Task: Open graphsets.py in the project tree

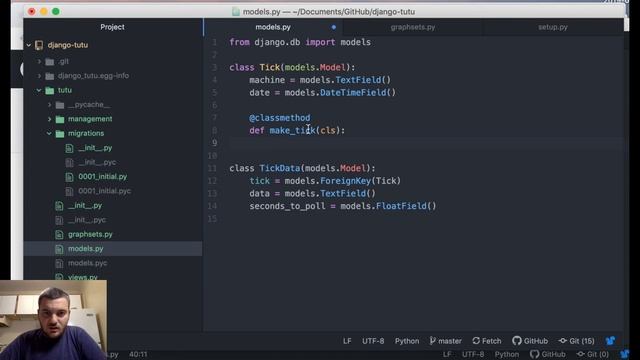Action: point(90,234)
